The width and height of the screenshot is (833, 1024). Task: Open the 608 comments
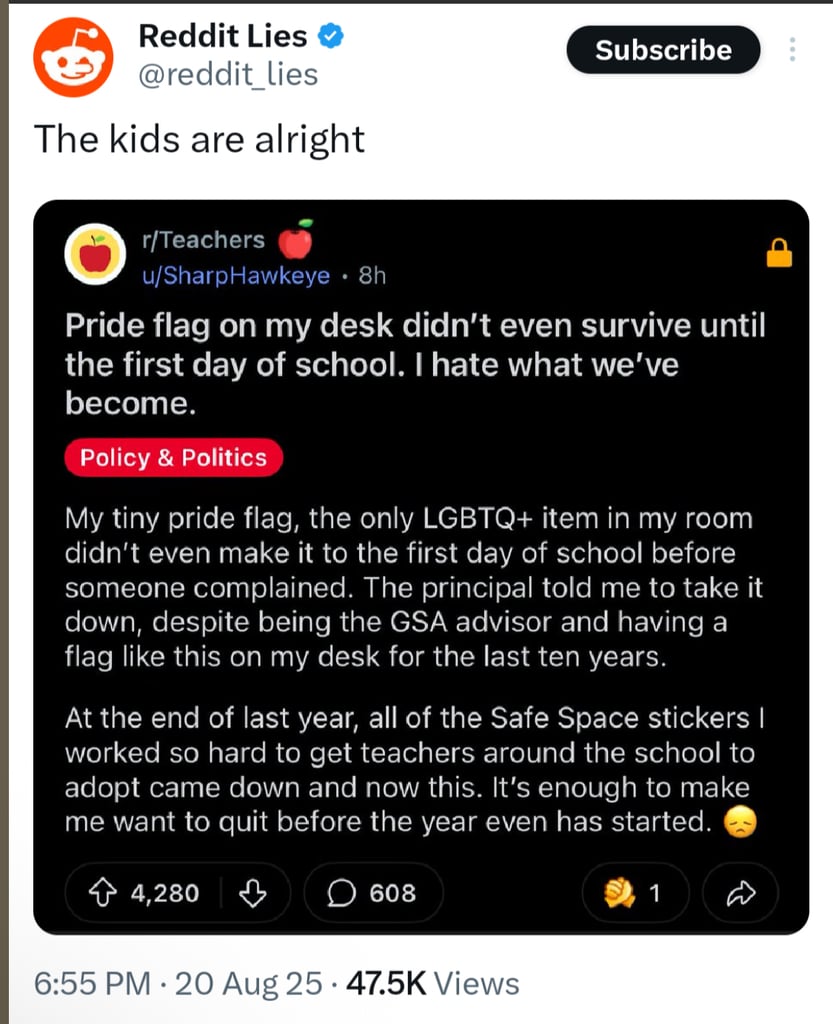pyautogui.click(x=374, y=892)
